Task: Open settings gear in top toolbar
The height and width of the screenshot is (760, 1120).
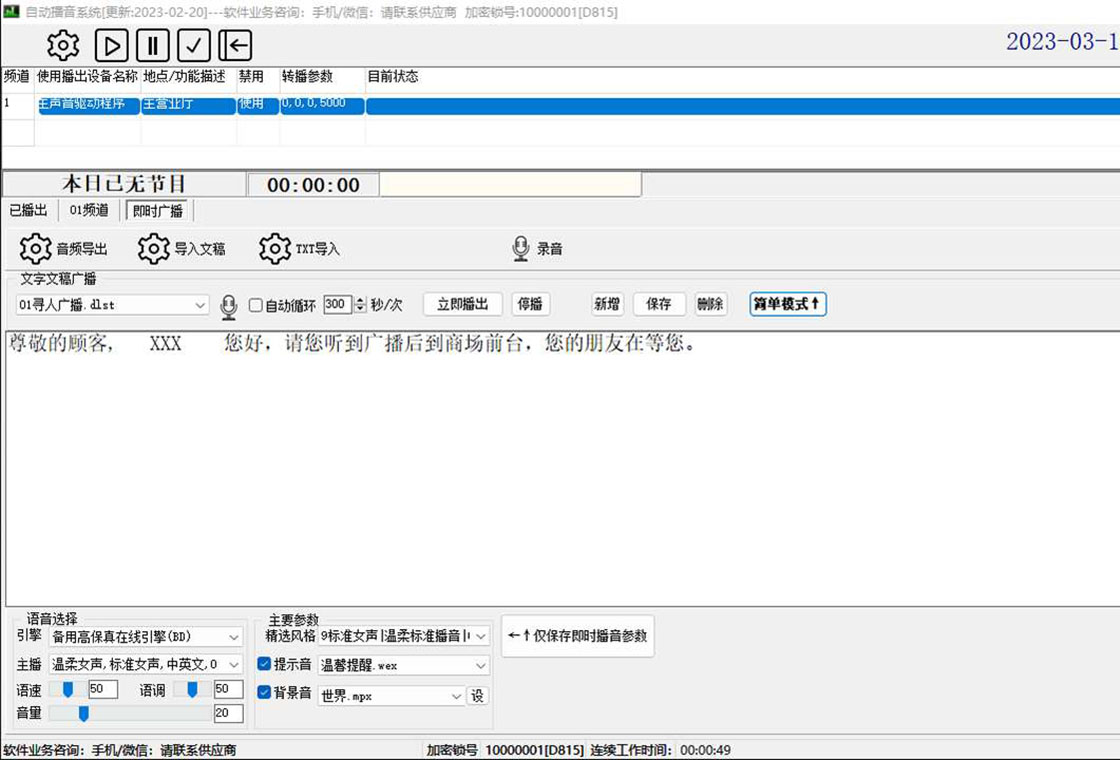Action: 63,46
